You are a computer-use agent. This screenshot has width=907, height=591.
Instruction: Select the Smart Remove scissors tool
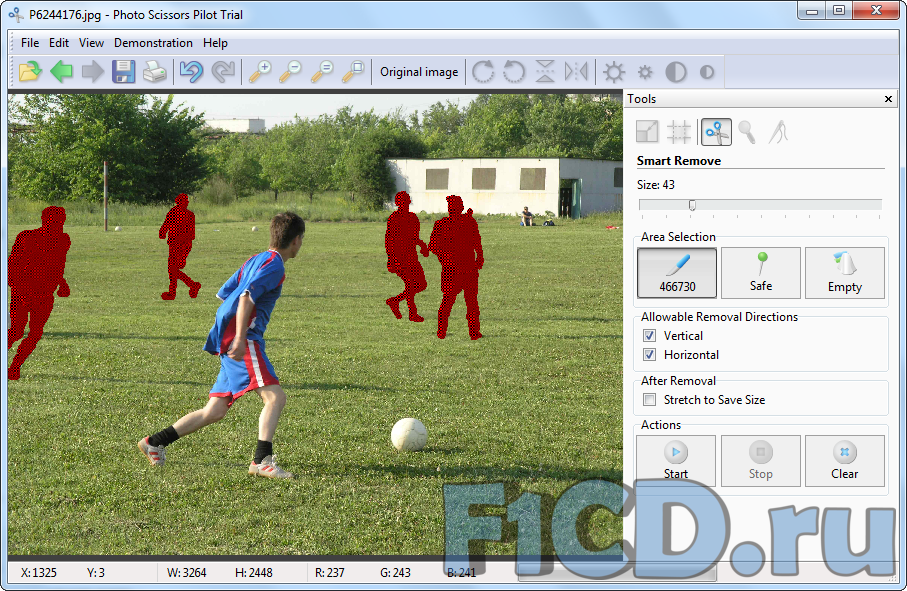pyautogui.click(x=716, y=132)
